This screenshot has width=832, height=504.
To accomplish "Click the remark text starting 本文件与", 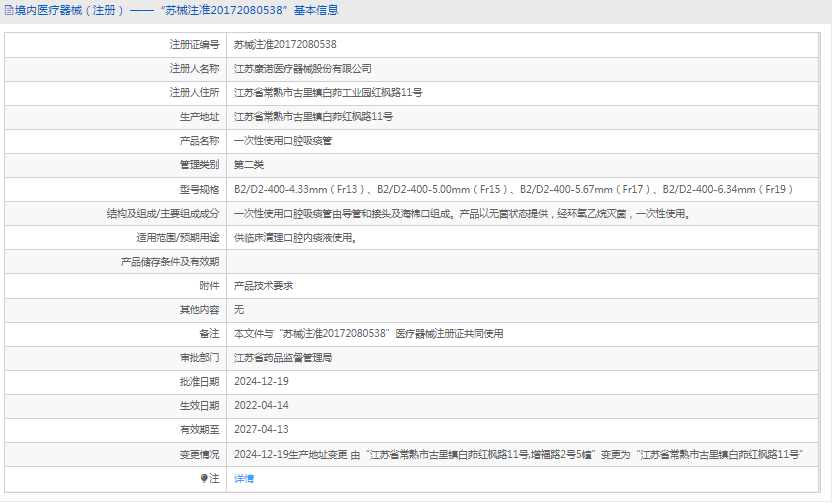I will point(368,334).
